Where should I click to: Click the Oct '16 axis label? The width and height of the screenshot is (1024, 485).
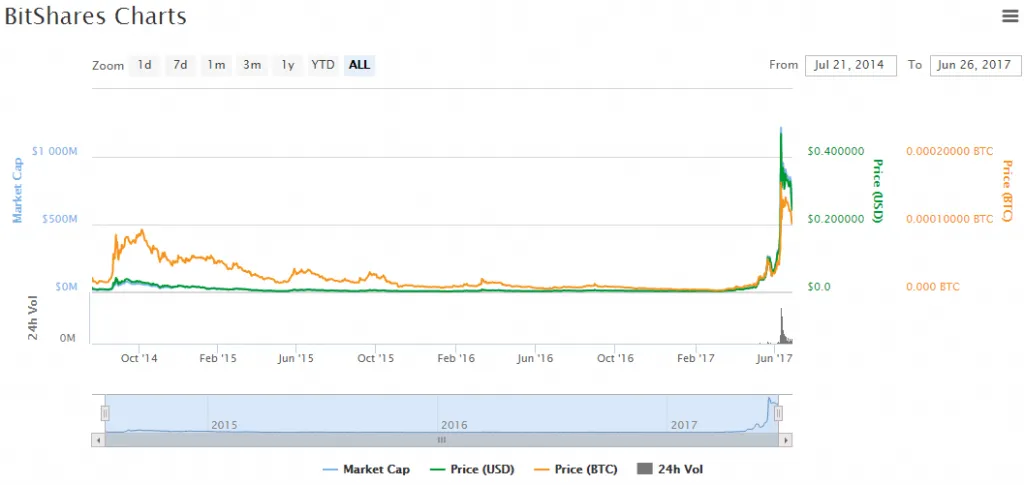tap(615, 358)
